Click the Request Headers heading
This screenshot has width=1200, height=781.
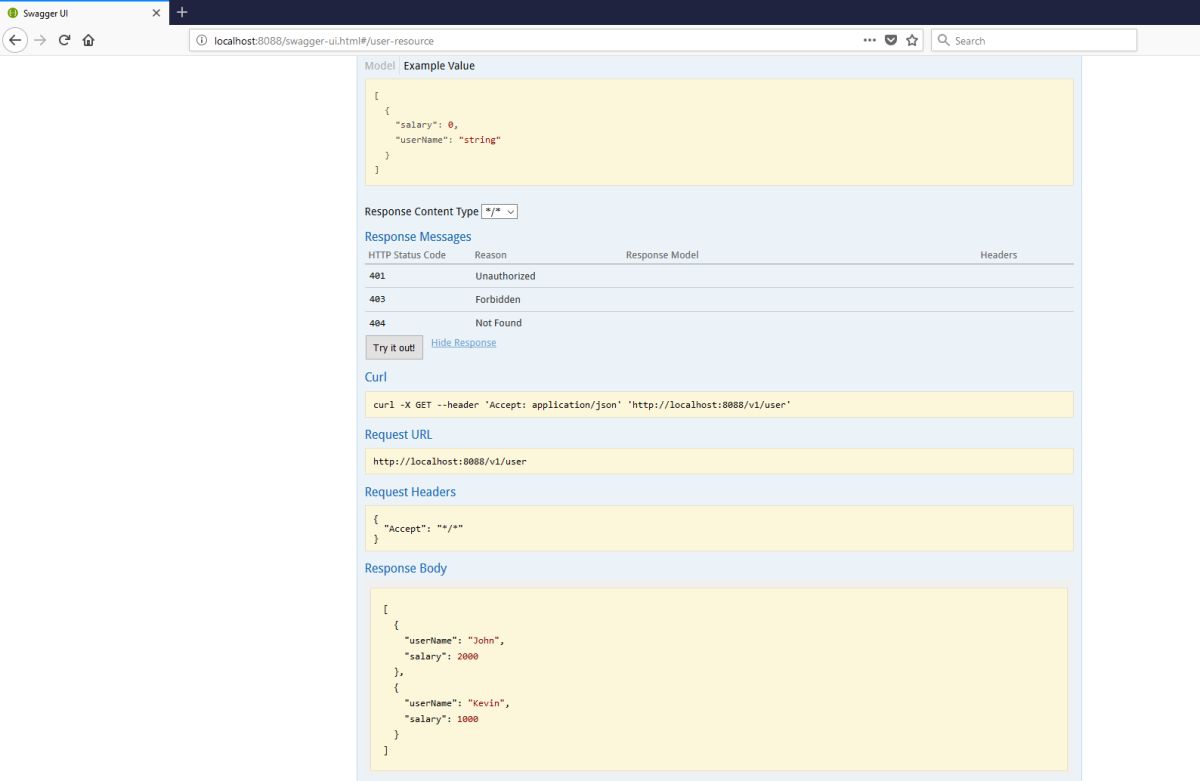(410, 492)
